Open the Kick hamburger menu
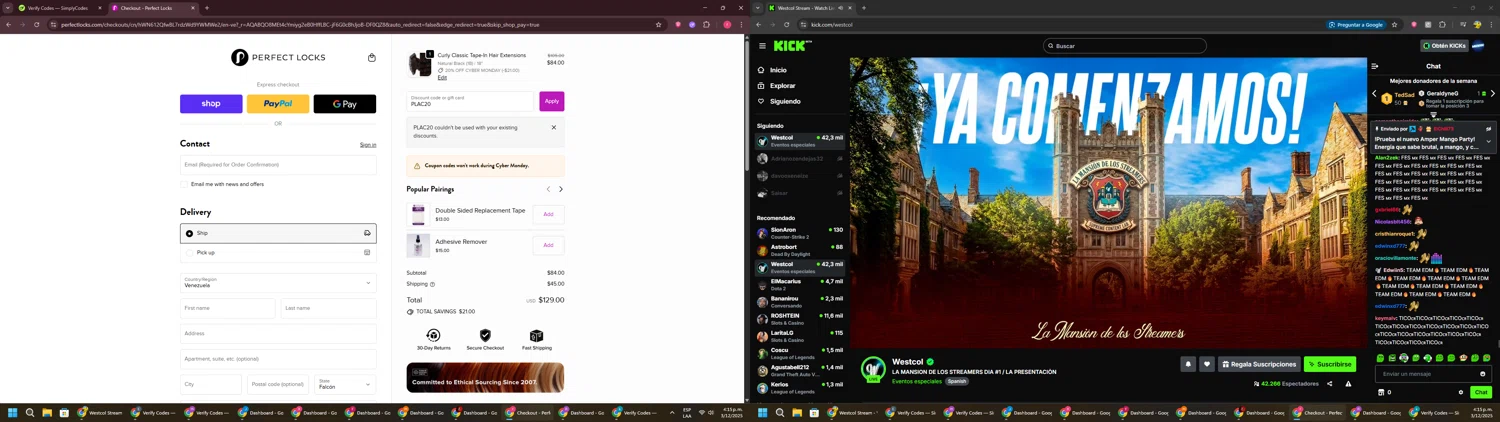Viewport: 1500px width, 422px height. 762,46
